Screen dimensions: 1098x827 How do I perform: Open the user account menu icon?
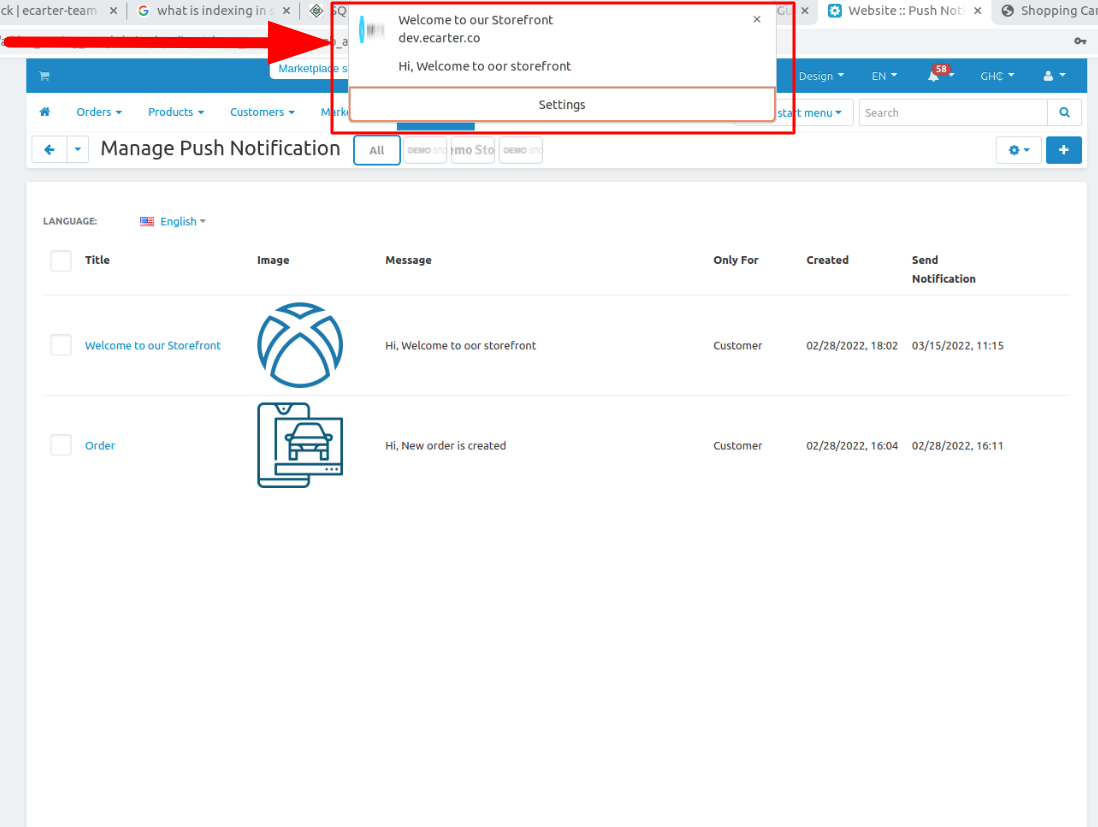coord(1053,76)
